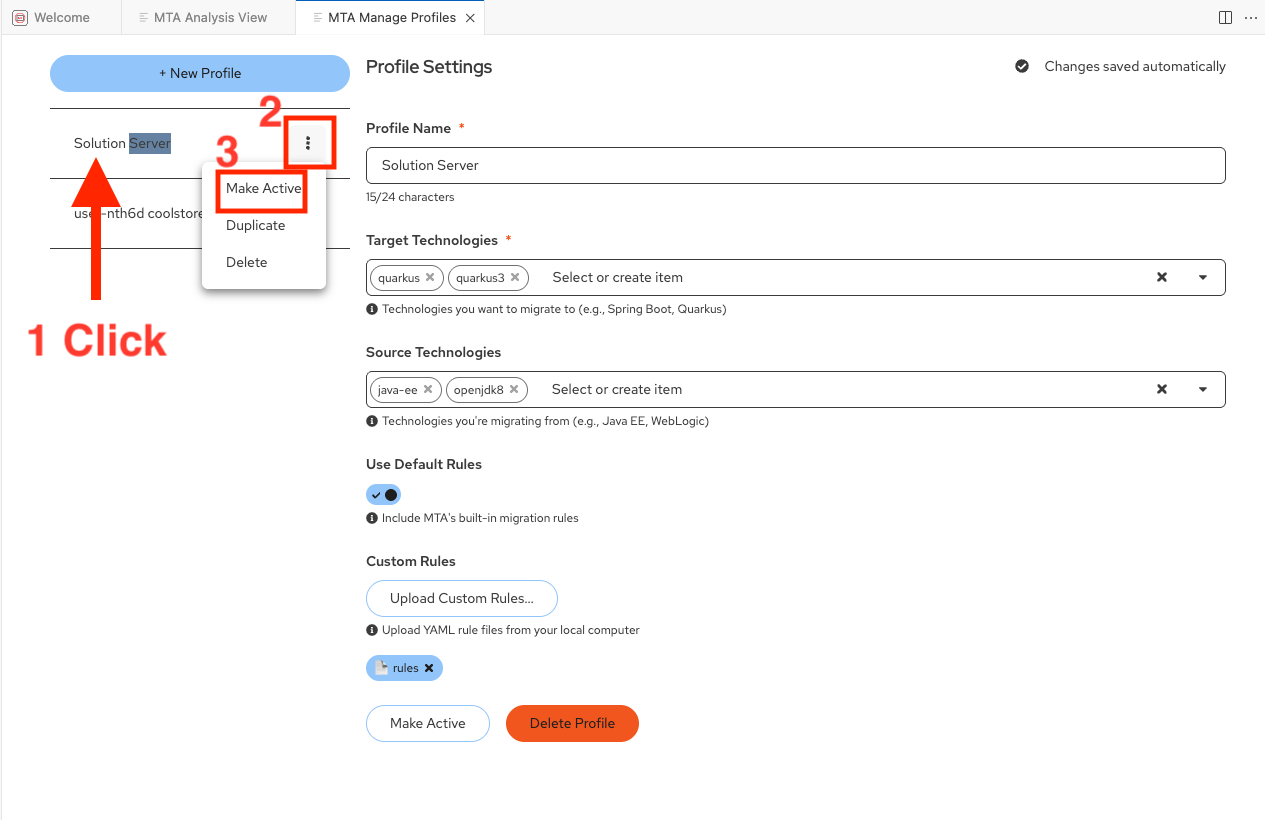The width and height of the screenshot is (1265, 820).
Task: Switch to the MTA Analysis View tab
Action: (210, 17)
